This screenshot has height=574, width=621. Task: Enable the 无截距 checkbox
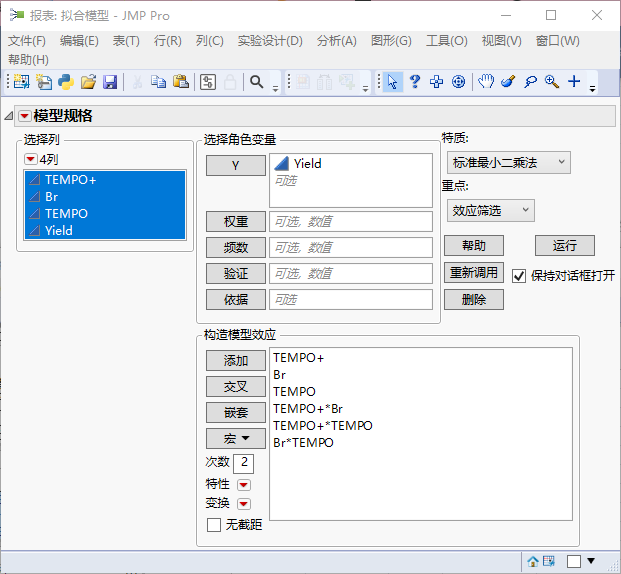(213, 525)
